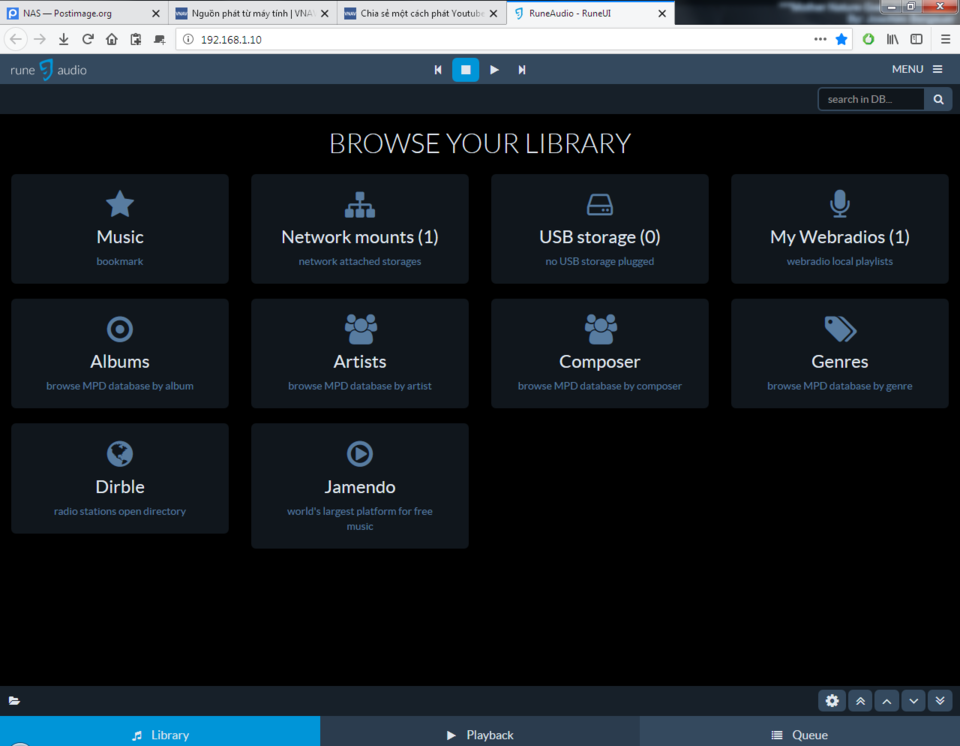The image size is (960, 746).
Task: Click 'browse MPD database by composer' text
Action: click(600, 386)
